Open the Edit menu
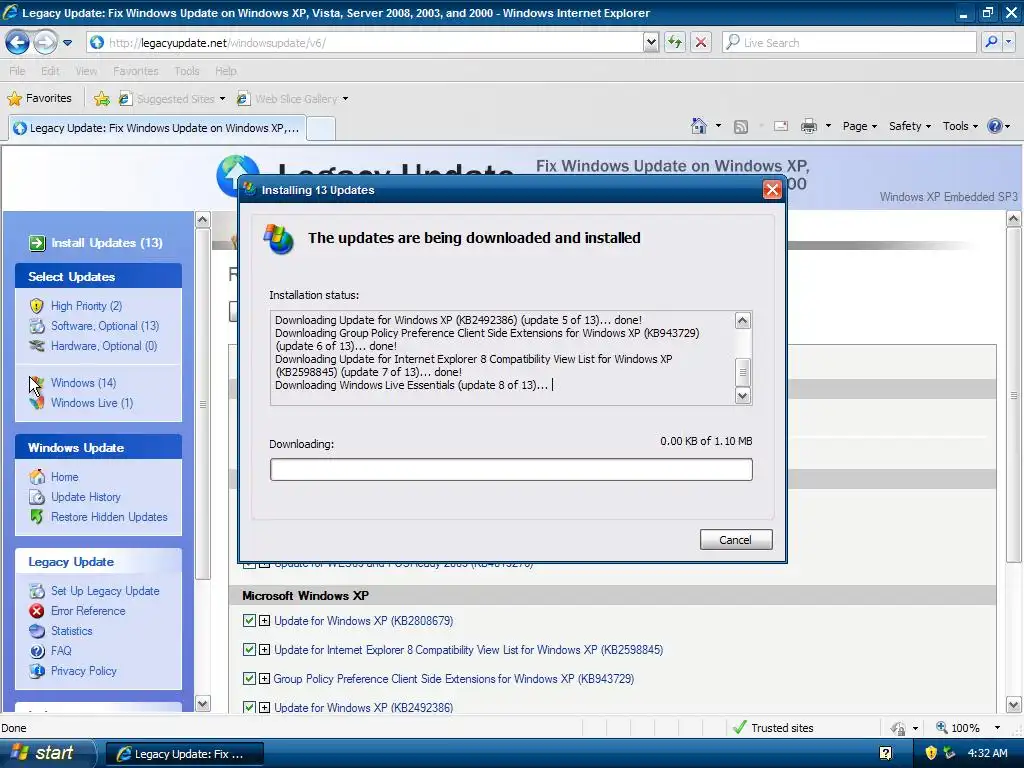 (x=50, y=71)
